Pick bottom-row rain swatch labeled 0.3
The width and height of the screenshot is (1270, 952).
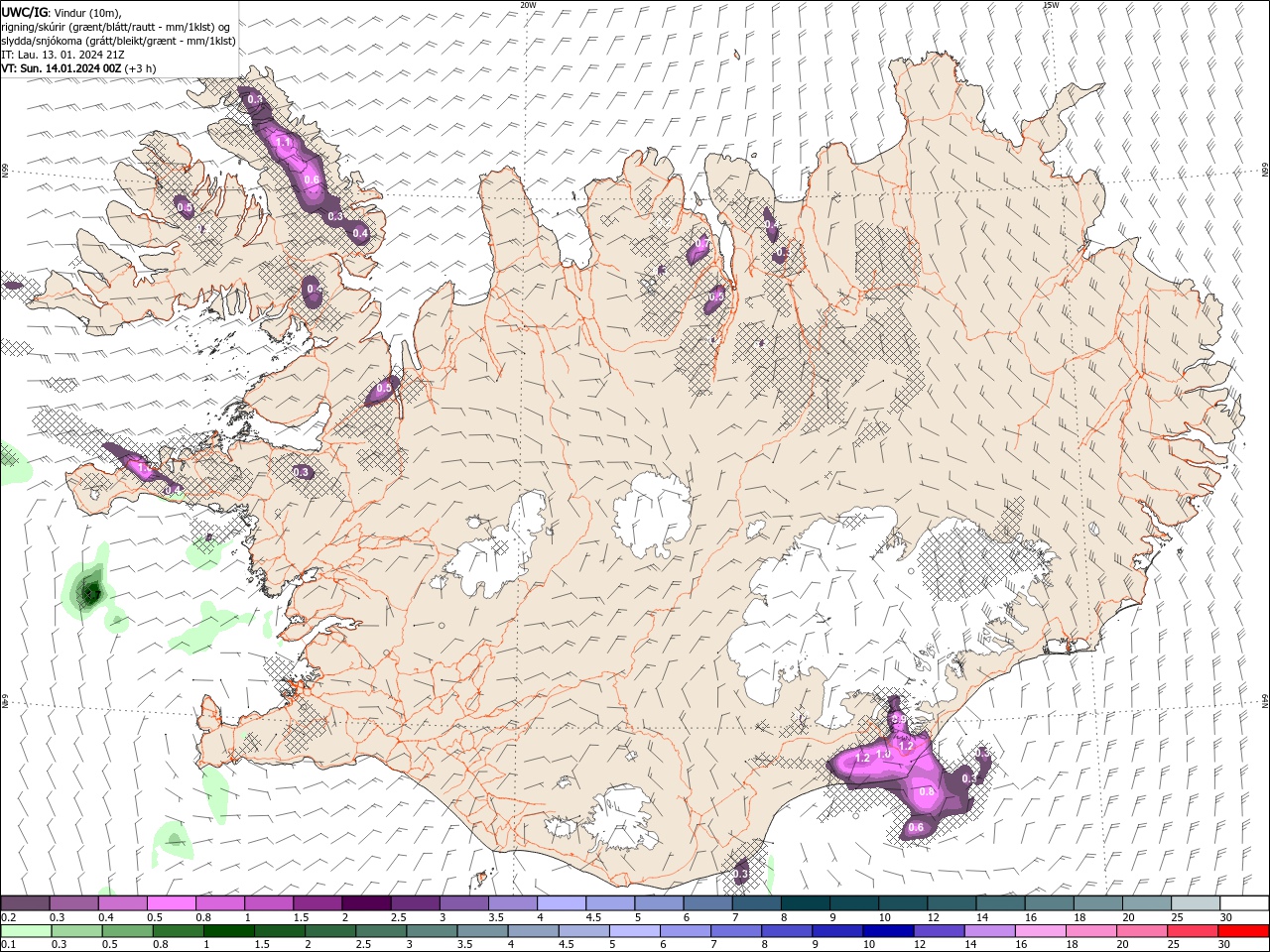76,931
